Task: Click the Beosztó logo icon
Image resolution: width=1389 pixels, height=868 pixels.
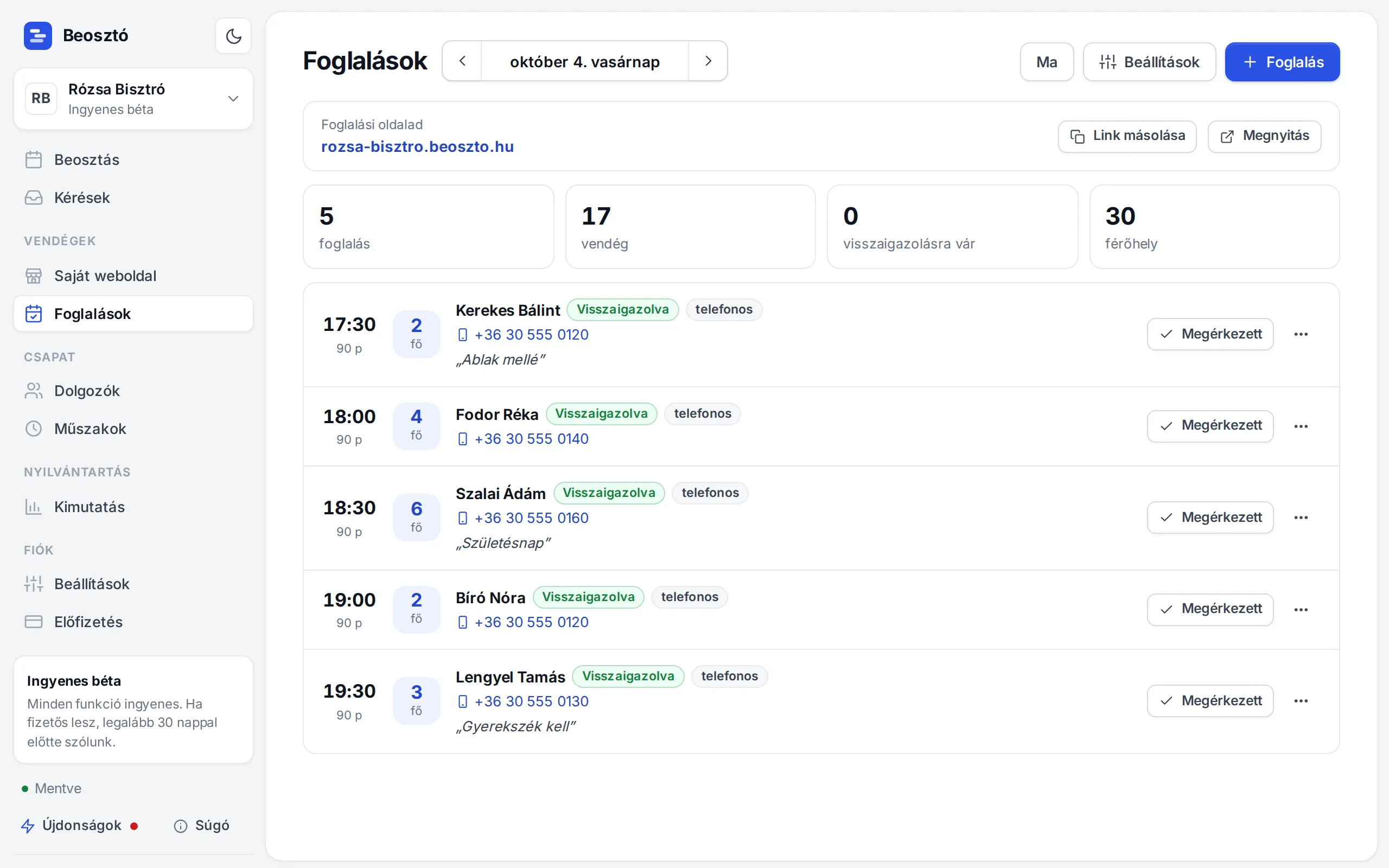Action: 38,36
